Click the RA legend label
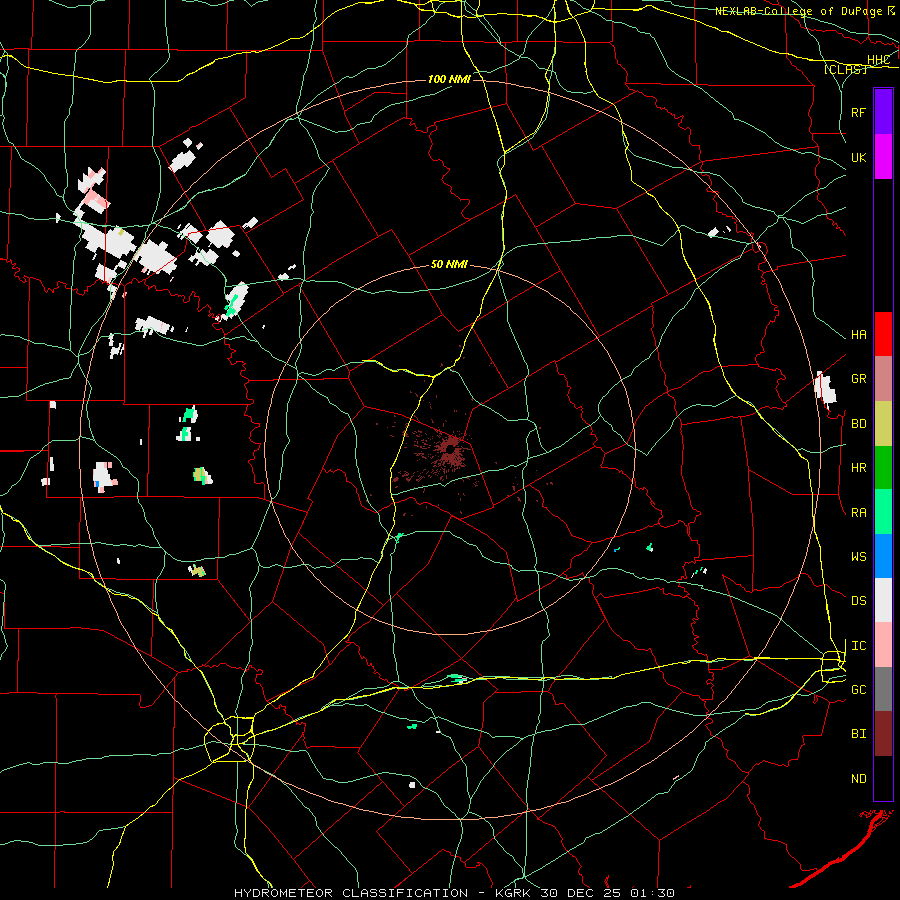Image resolution: width=900 pixels, height=900 pixels. point(858,513)
